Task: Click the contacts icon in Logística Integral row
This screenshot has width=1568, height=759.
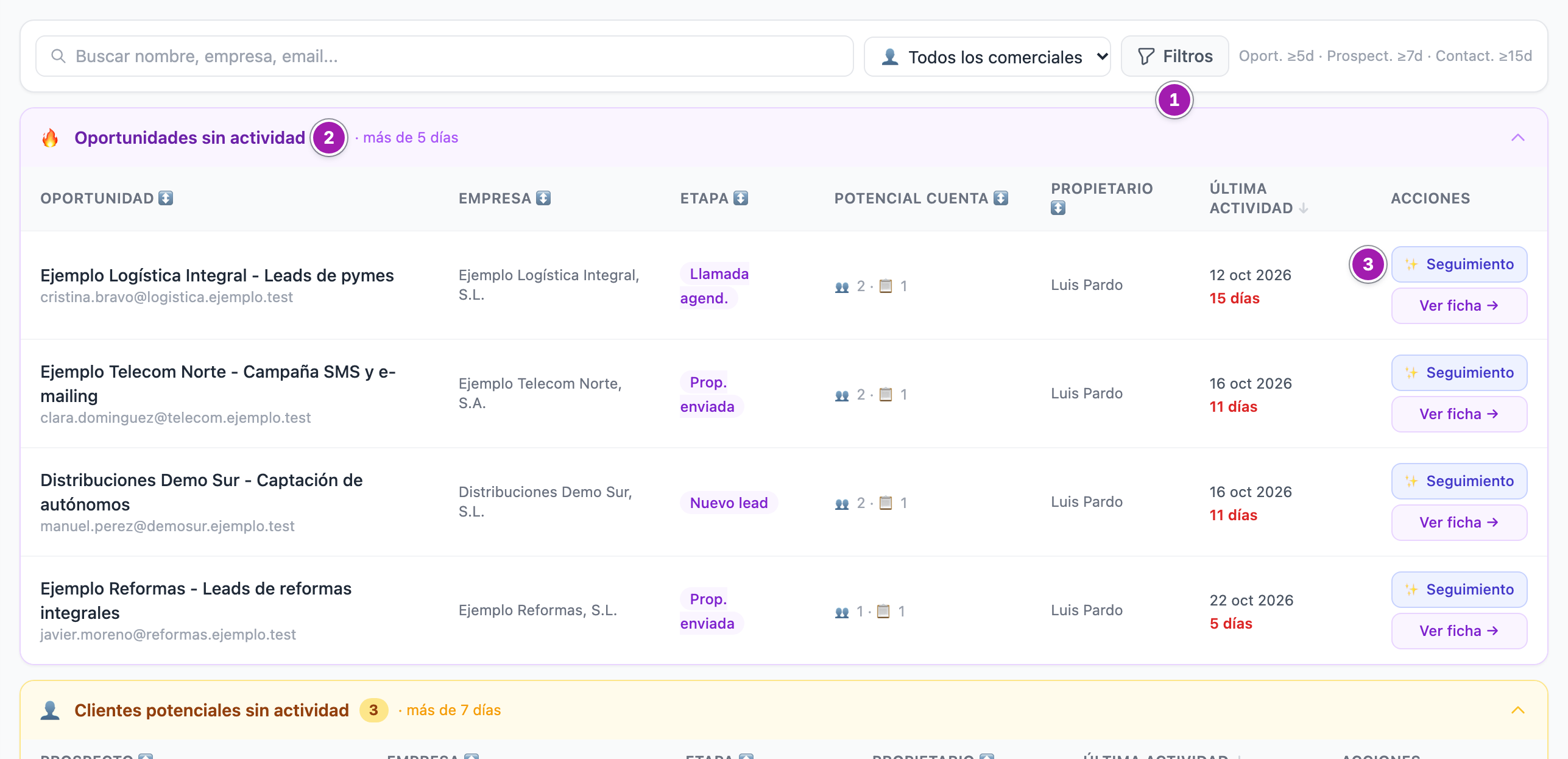Action: click(842, 286)
